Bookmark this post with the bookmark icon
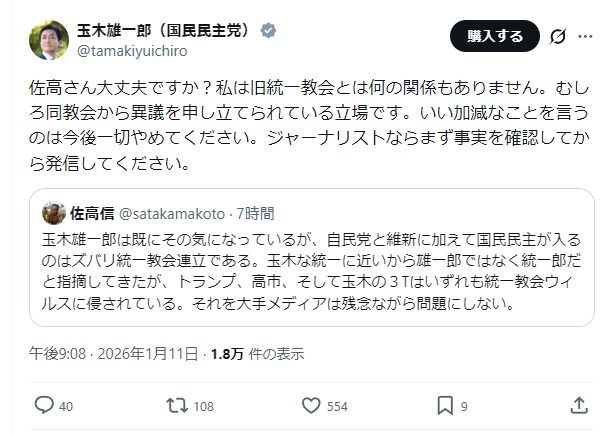 (x=445, y=405)
